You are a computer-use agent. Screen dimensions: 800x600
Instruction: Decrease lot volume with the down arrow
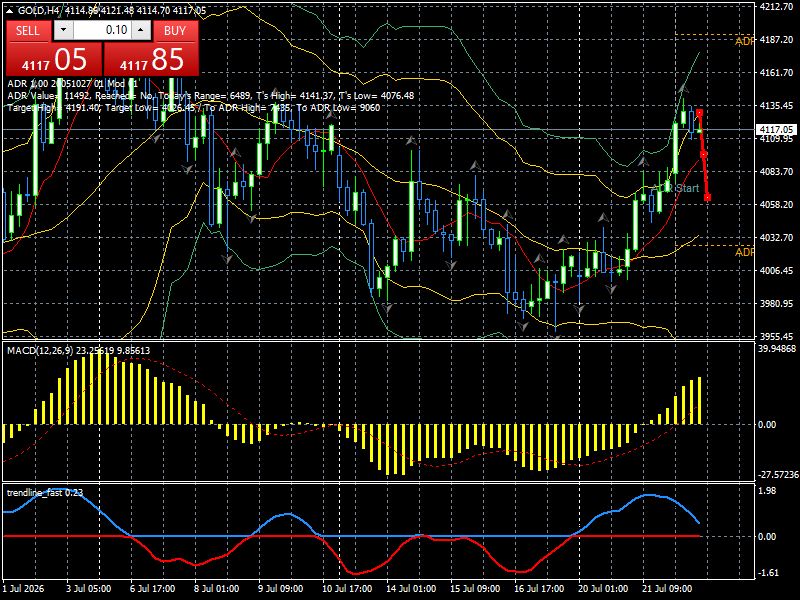[x=63, y=30]
